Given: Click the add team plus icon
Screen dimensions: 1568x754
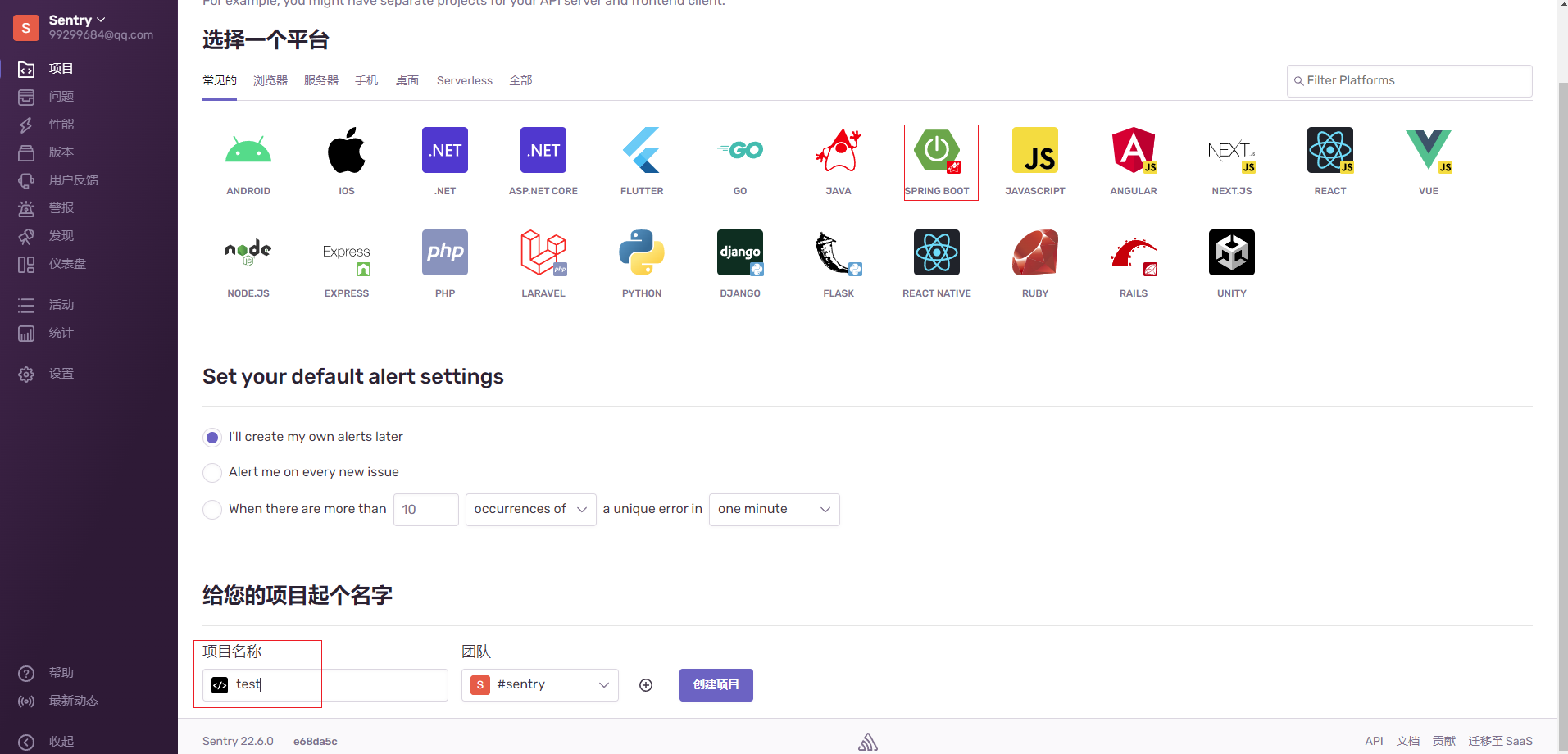Looking at the screenshot, I should [646, 685].
